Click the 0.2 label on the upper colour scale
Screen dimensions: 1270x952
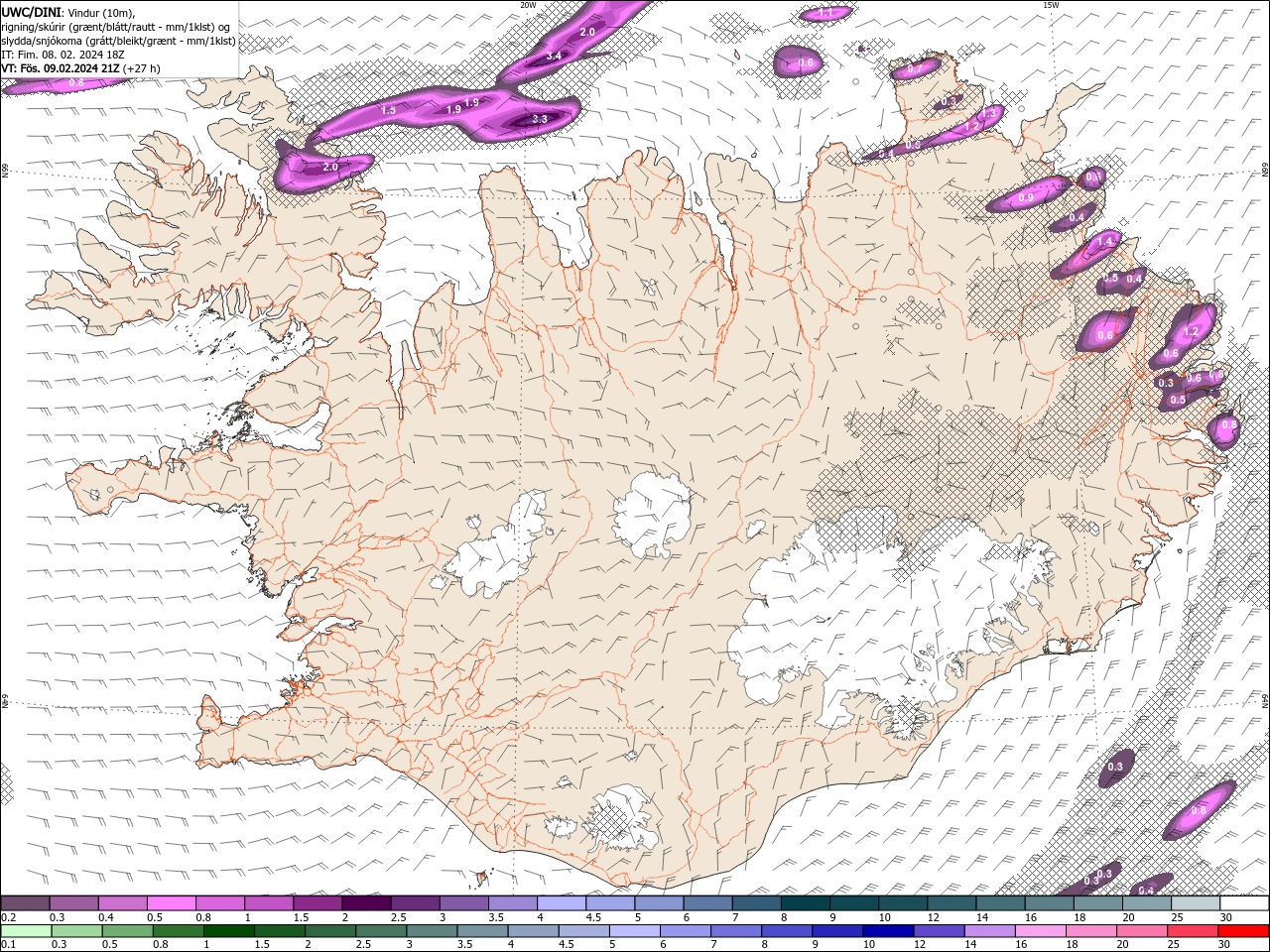pos(8,917)
